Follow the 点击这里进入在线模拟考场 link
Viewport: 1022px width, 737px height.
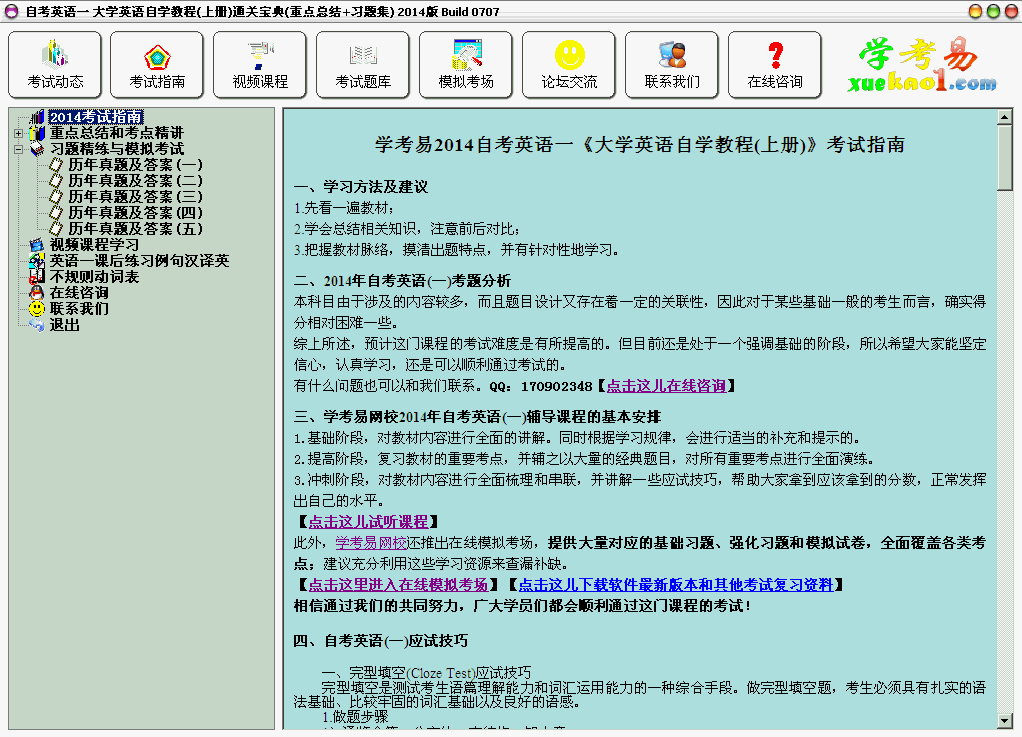[x=398, y=585]
